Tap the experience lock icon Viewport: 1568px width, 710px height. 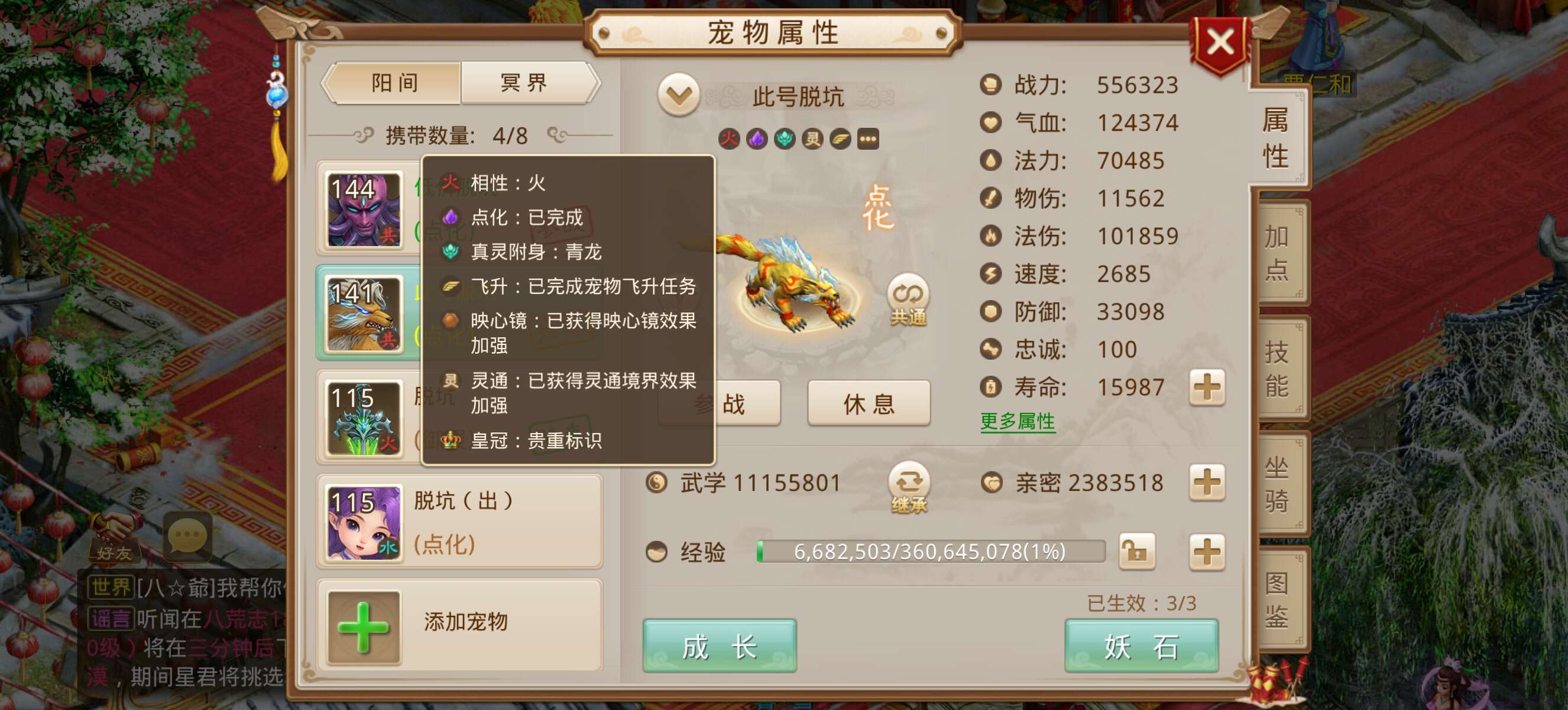pyautogui.click(x=1137, y=551)
